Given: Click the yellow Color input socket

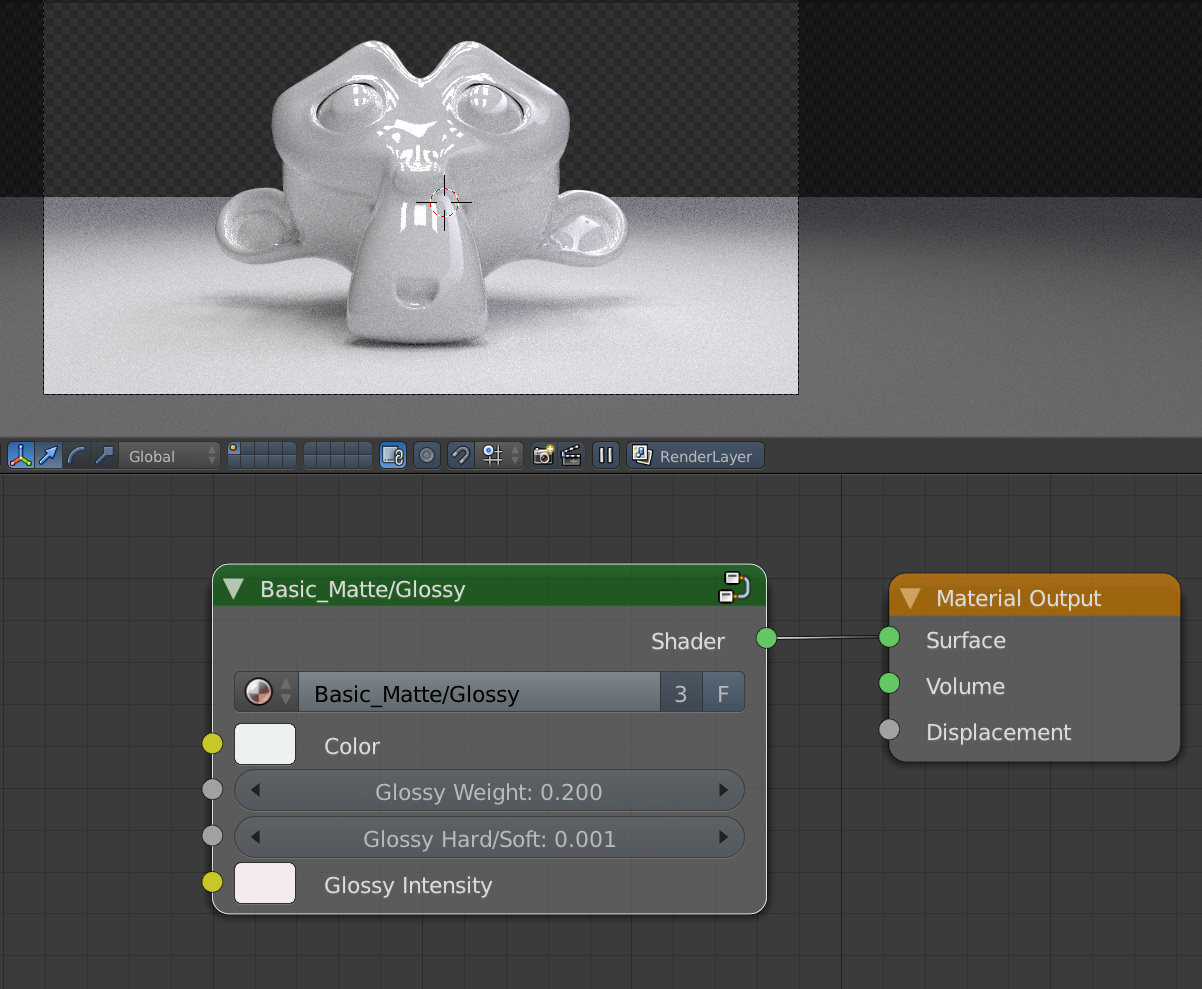Looking at the screenshot, I should 212,743.
